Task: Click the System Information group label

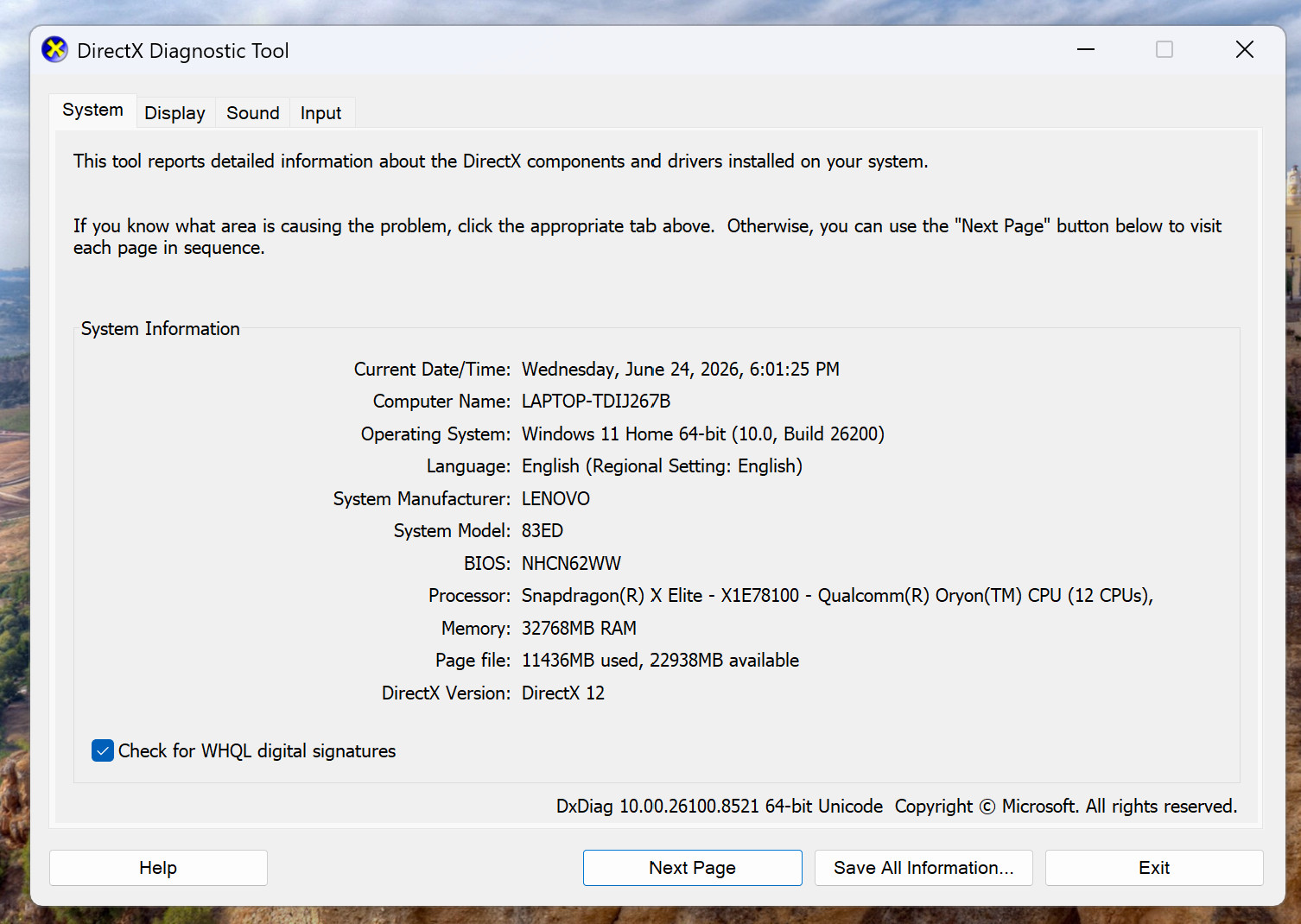Action: click(161, 329)
